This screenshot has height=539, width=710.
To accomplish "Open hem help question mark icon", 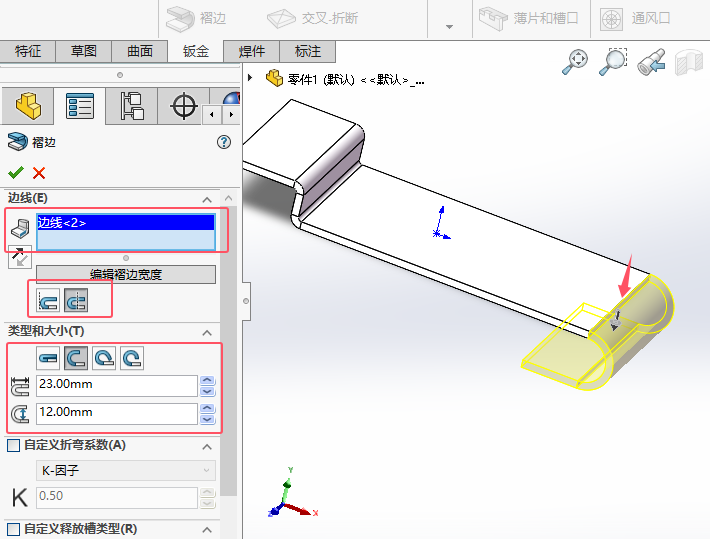I will tap(224, 142).
